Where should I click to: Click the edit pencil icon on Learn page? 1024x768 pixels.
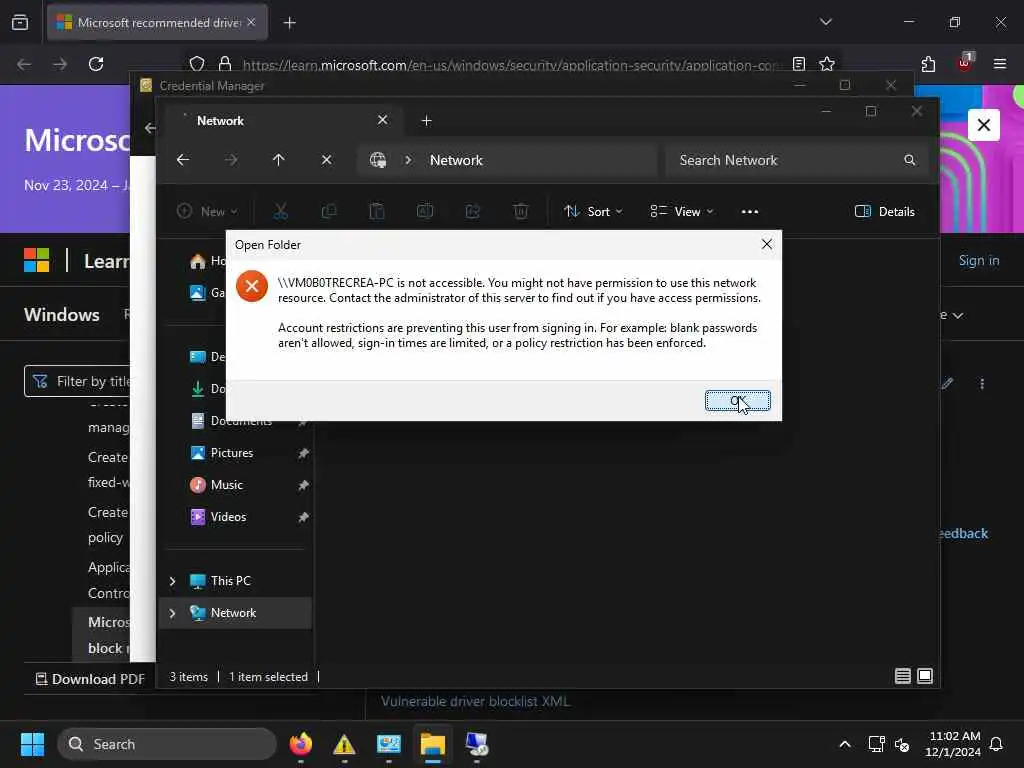(947, 383)
